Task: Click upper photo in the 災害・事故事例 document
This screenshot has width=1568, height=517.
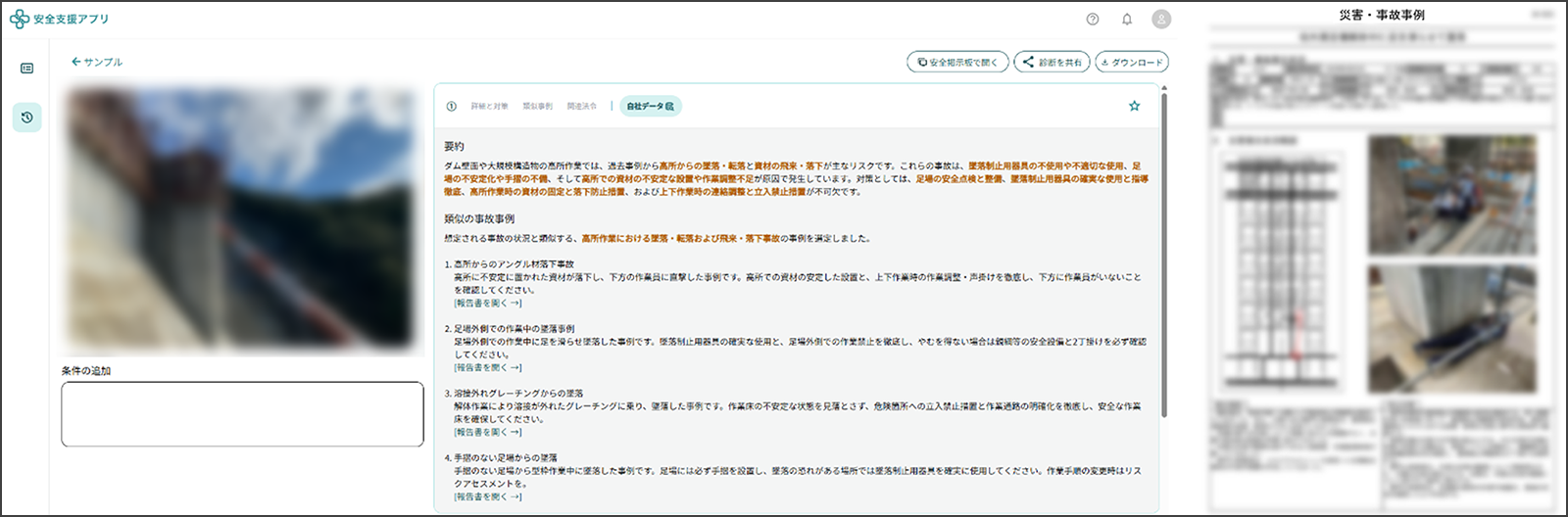Action: pyautogui.click(x=1452, y=195)
